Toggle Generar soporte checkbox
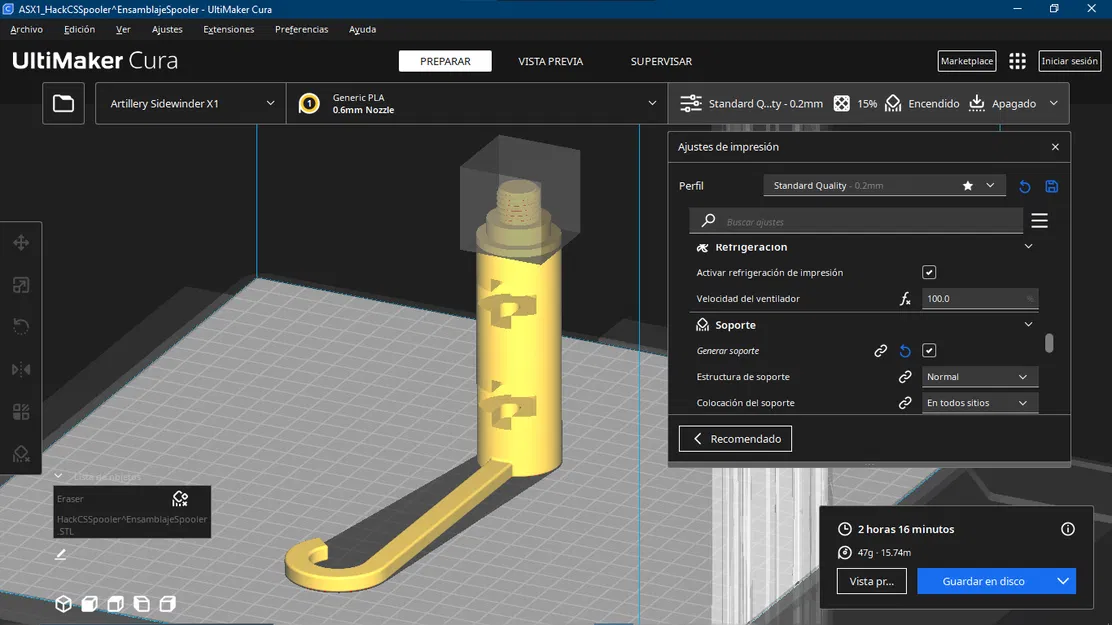The height and width of the screenshot is (625, 1112). [x=929, y=350]
